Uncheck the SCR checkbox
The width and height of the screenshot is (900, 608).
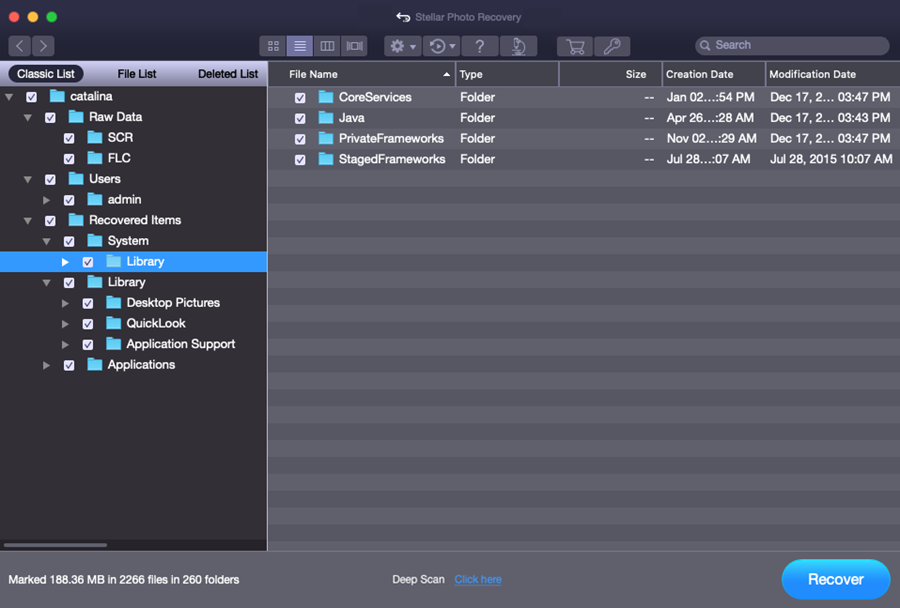click(x=69, y=138)
